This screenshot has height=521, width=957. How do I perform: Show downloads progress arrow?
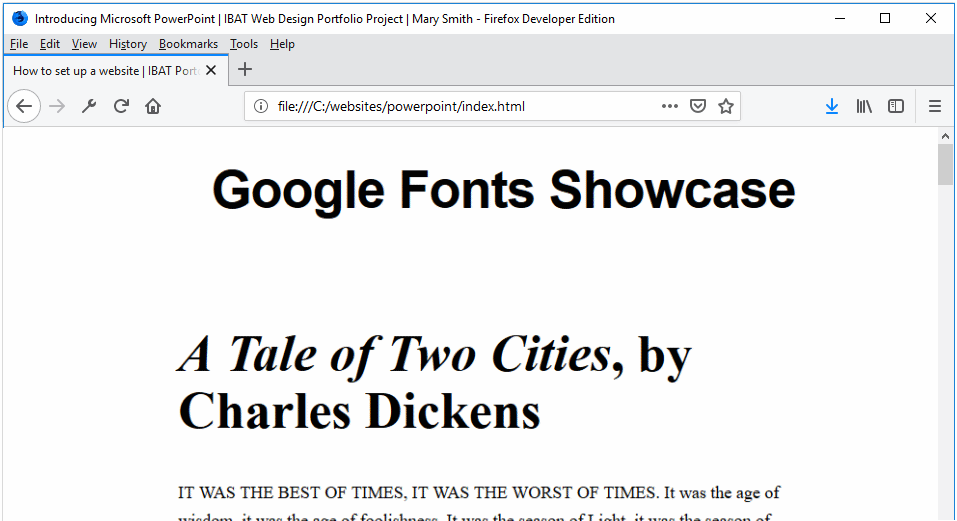[832, 106]
